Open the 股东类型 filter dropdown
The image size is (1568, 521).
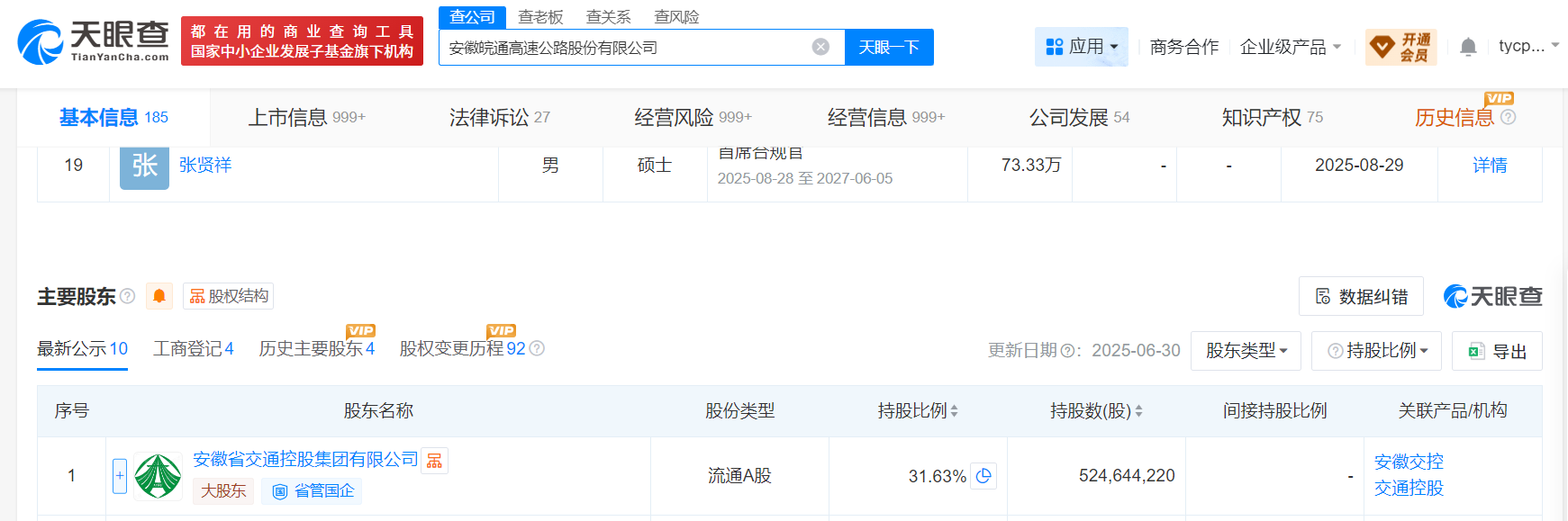click(x=1246, y=351)
